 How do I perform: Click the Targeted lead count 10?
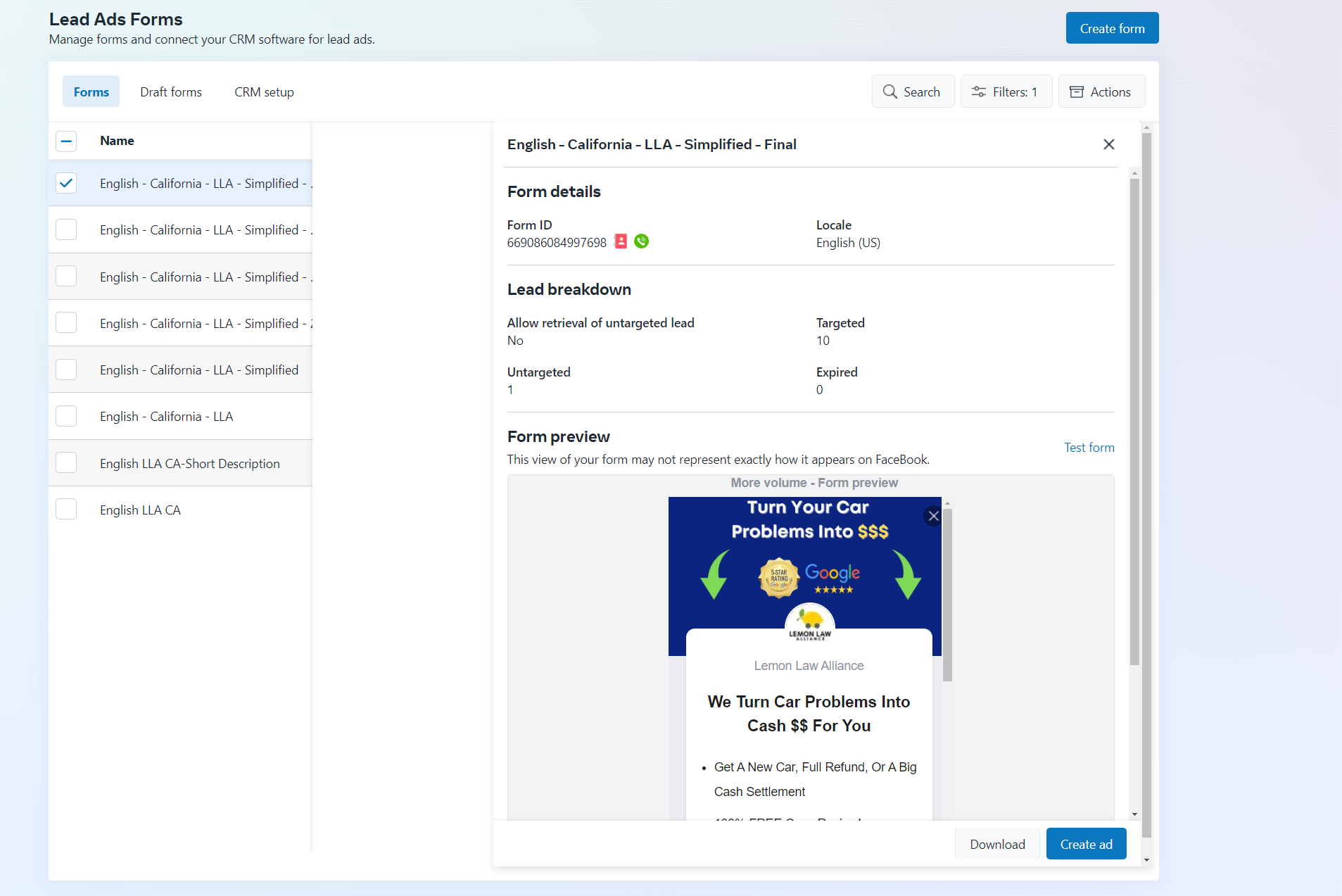[x=823, y=341]
